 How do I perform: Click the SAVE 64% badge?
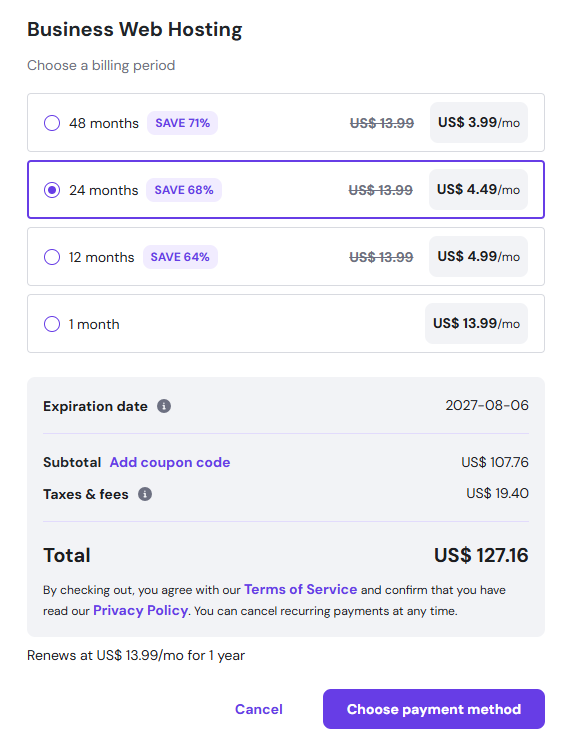pyautogui.click(x=180, y=257)
